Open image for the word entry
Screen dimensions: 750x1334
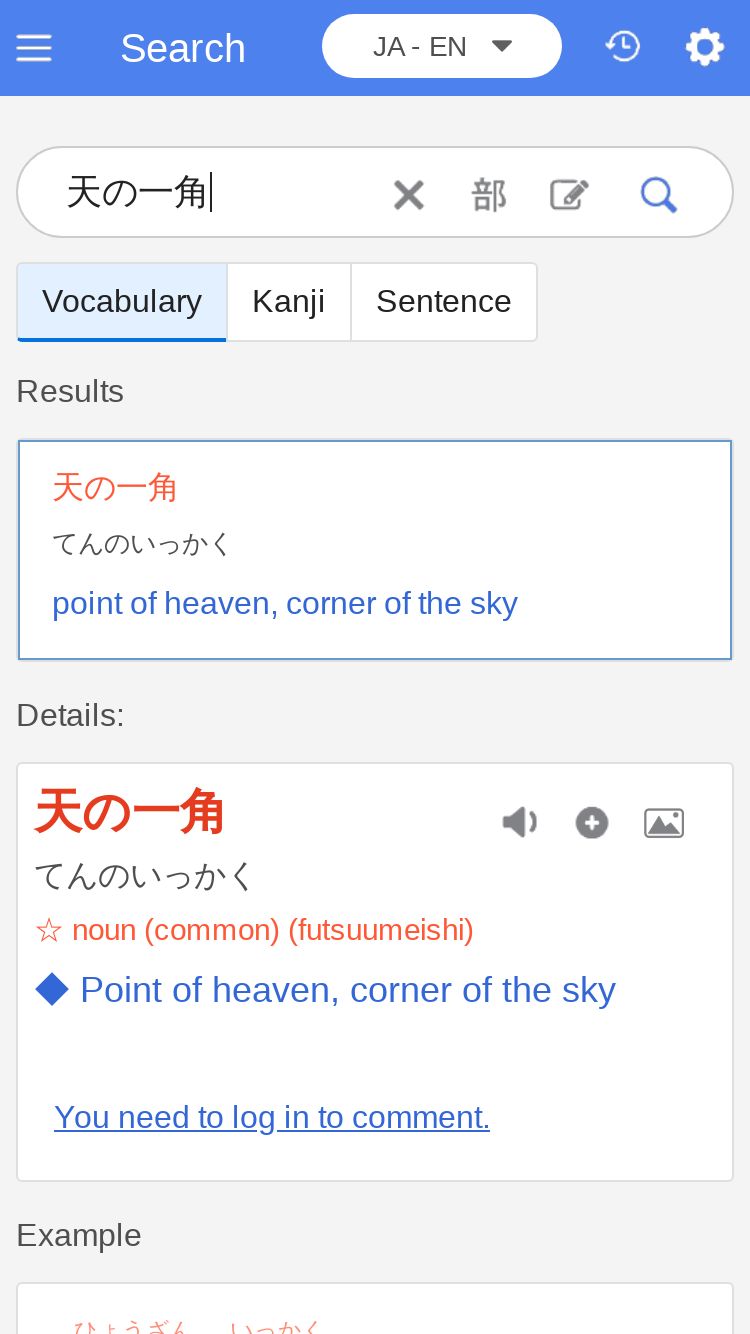click(664, 823)
